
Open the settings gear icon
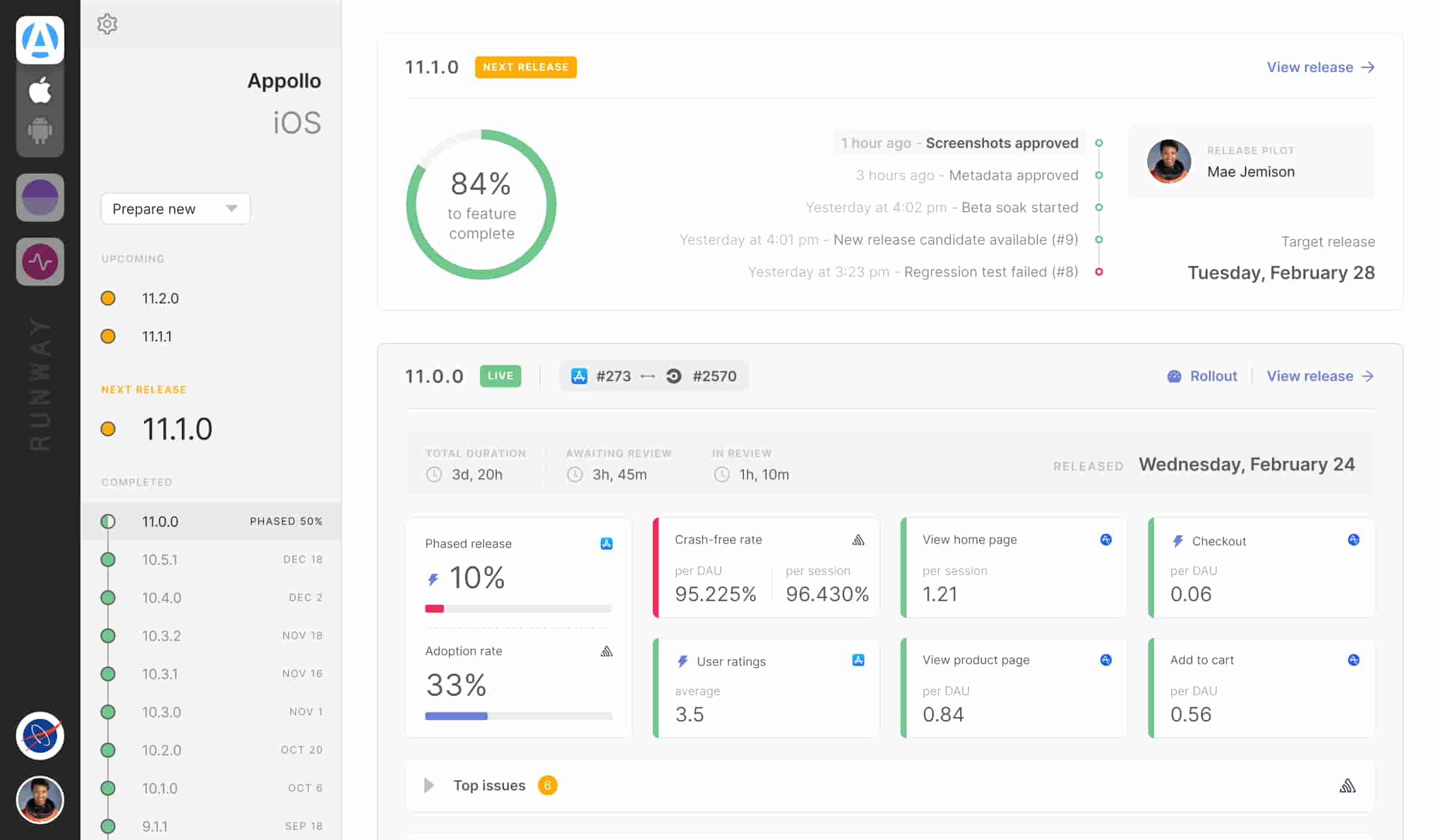point(107,24)
